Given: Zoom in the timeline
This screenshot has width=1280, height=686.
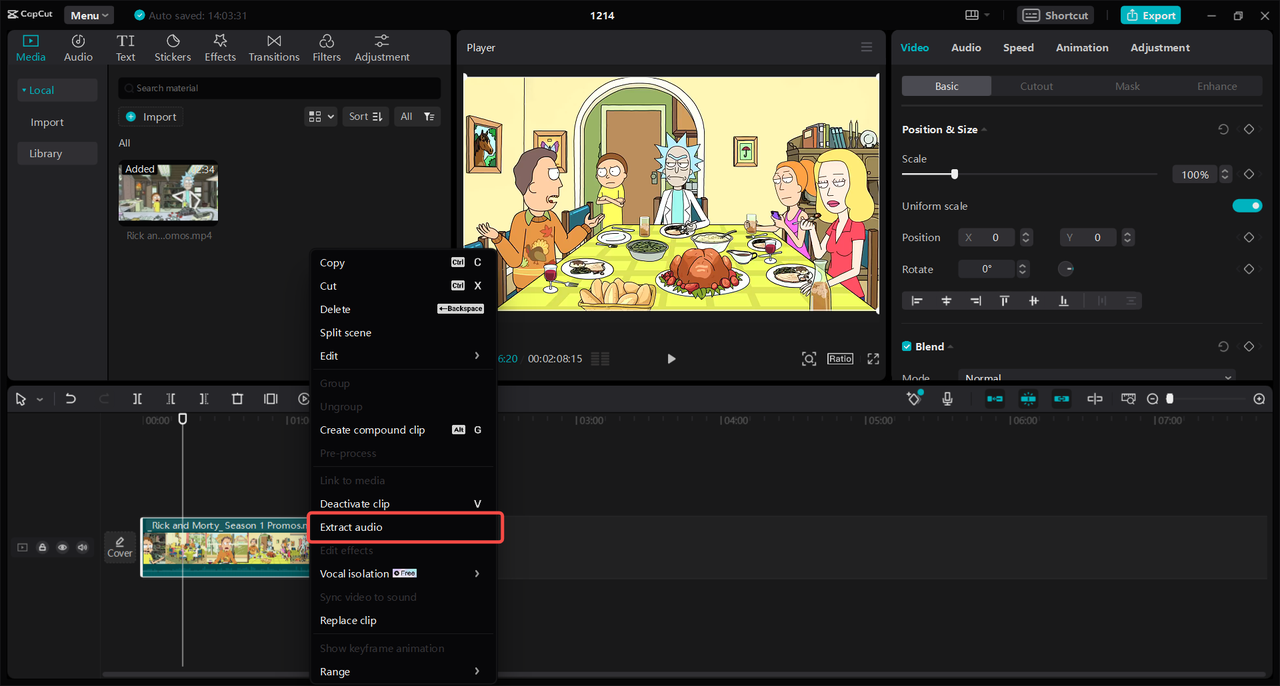Looking at the screenshot, I should point(1259,399).
